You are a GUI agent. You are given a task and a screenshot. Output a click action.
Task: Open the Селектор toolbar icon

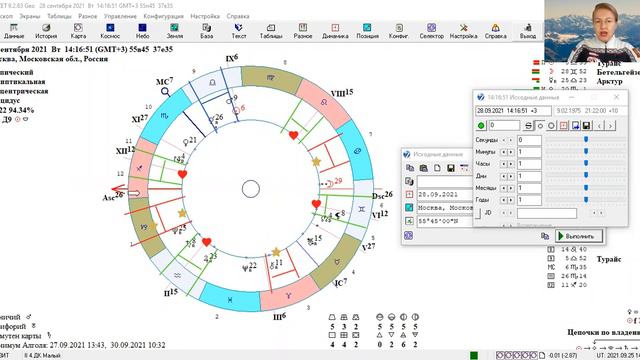pyautogui.click(x=431, y=31)
